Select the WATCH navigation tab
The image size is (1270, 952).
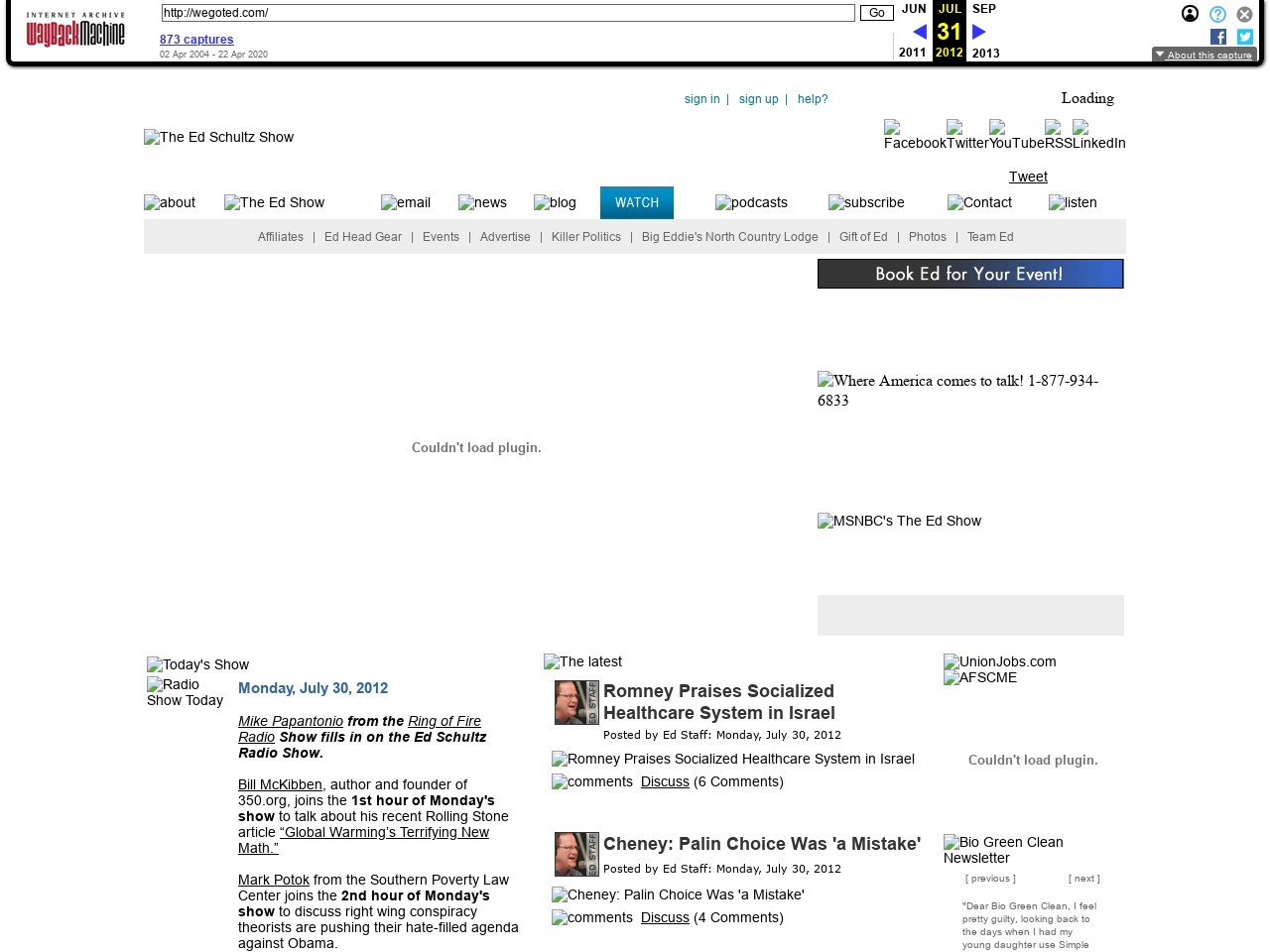pyautogui.click(x=637, y=202)
